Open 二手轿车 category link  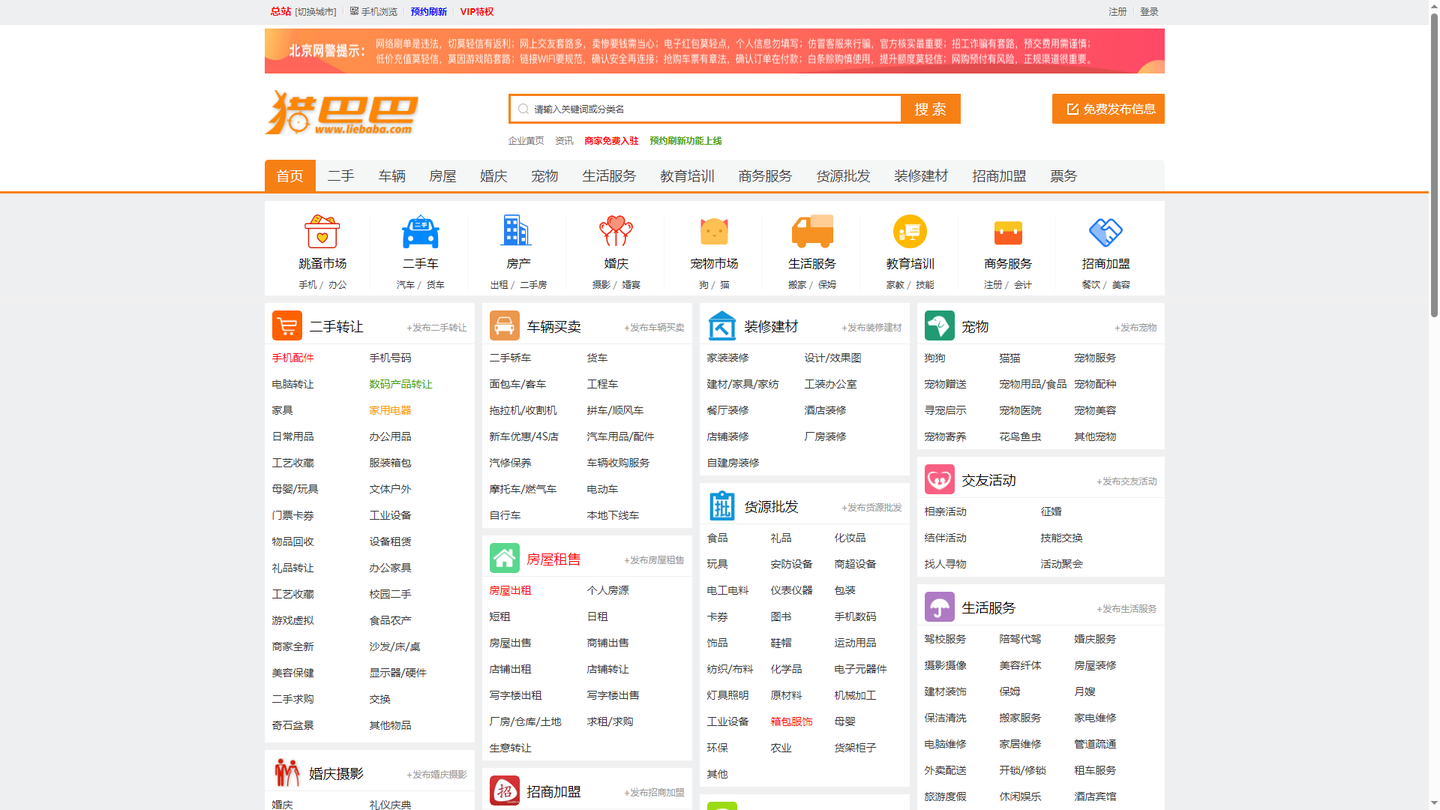tap(510, 358)
